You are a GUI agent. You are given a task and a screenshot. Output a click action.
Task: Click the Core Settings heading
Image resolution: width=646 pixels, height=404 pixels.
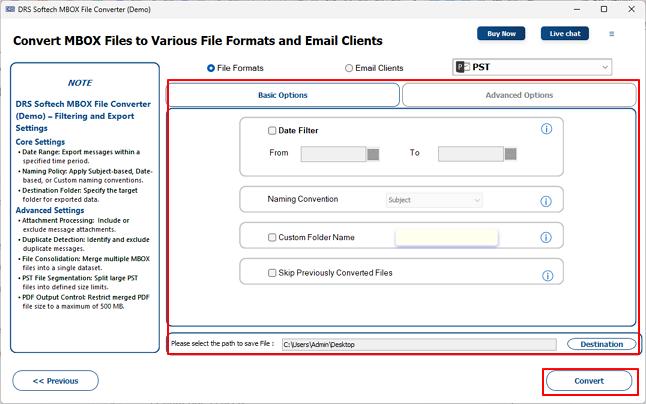pyautogui.click(x=40, y=142)
